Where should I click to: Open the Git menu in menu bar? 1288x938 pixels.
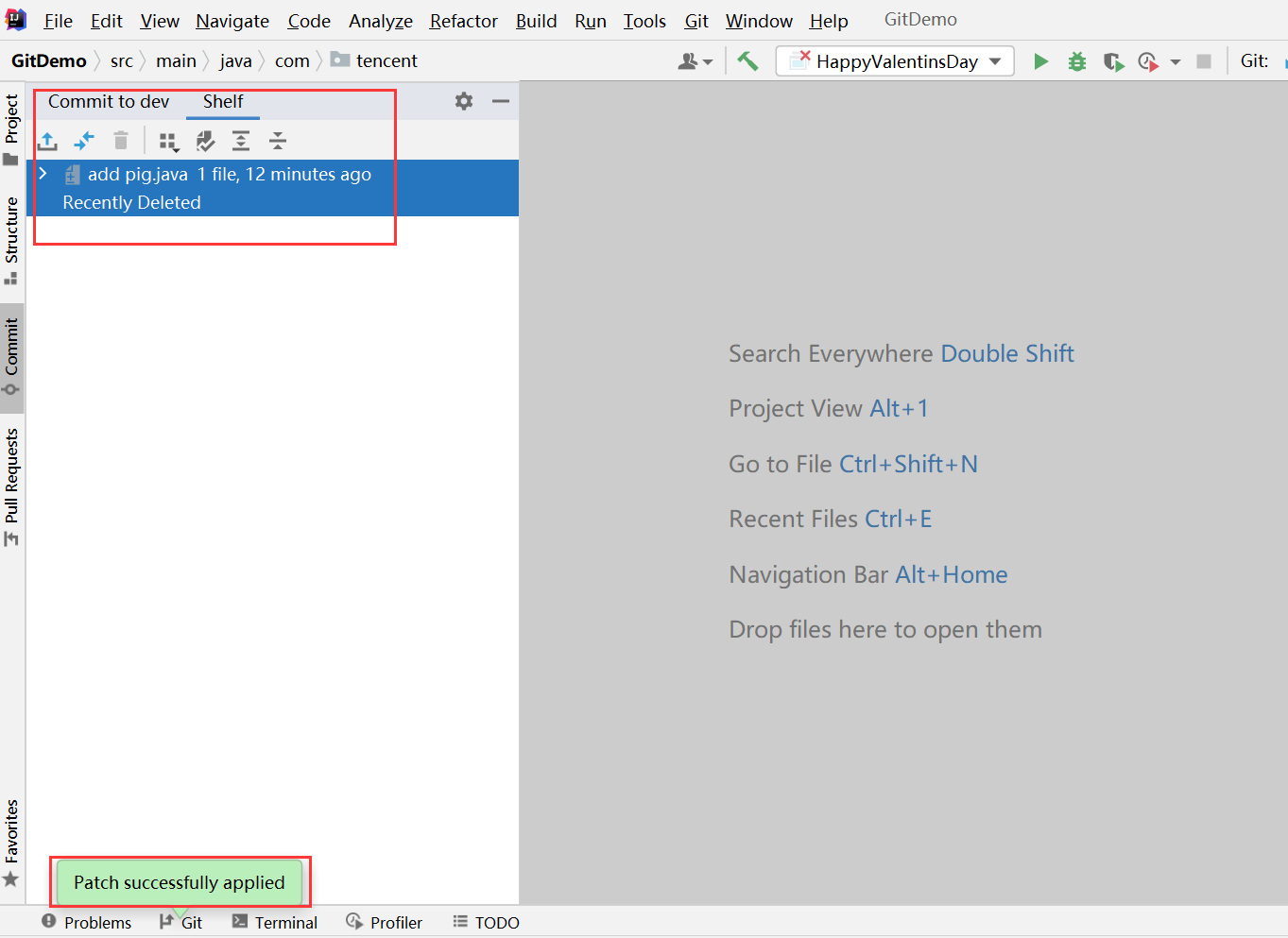pyautogui.click(x=696, y=20)
